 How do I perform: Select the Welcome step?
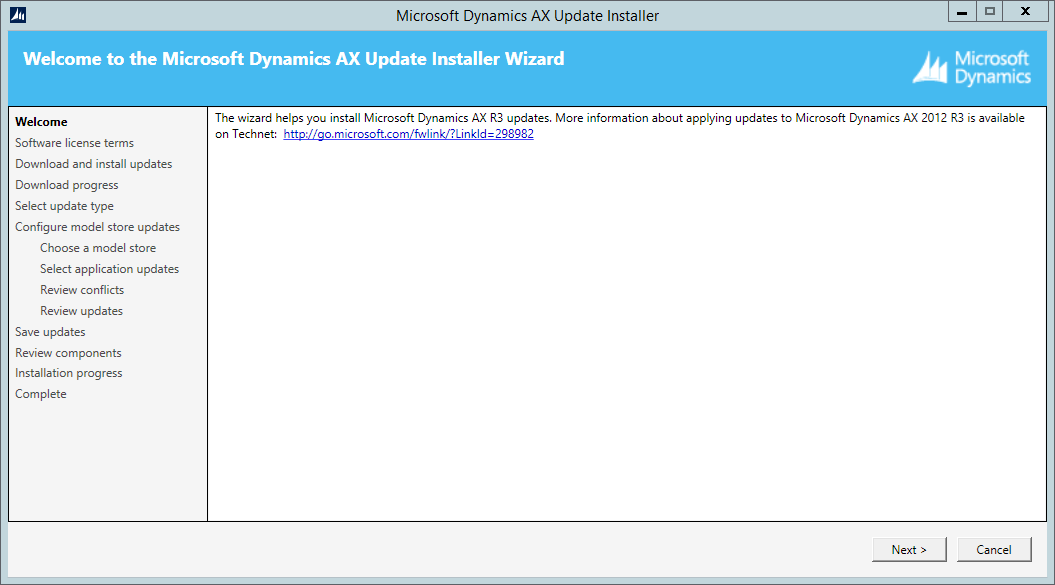(x=41, y=122)
